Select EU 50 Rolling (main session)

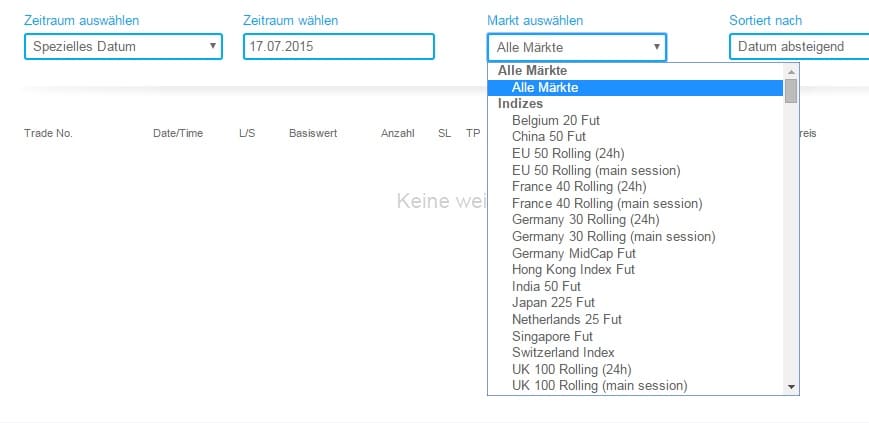tap(595, 170)
